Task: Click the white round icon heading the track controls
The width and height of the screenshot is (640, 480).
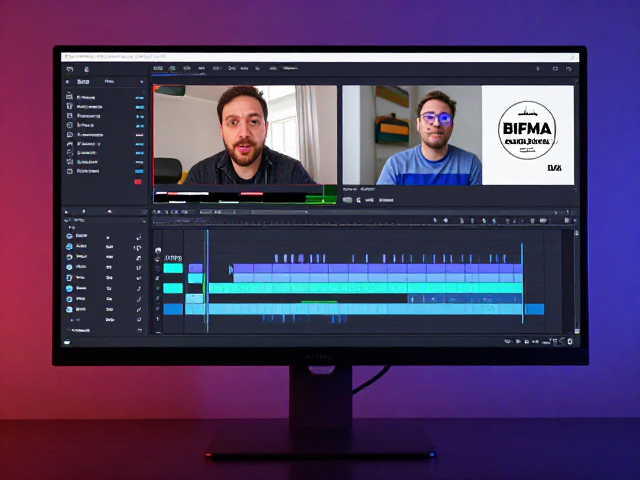Action: click(x=158, y=250)
